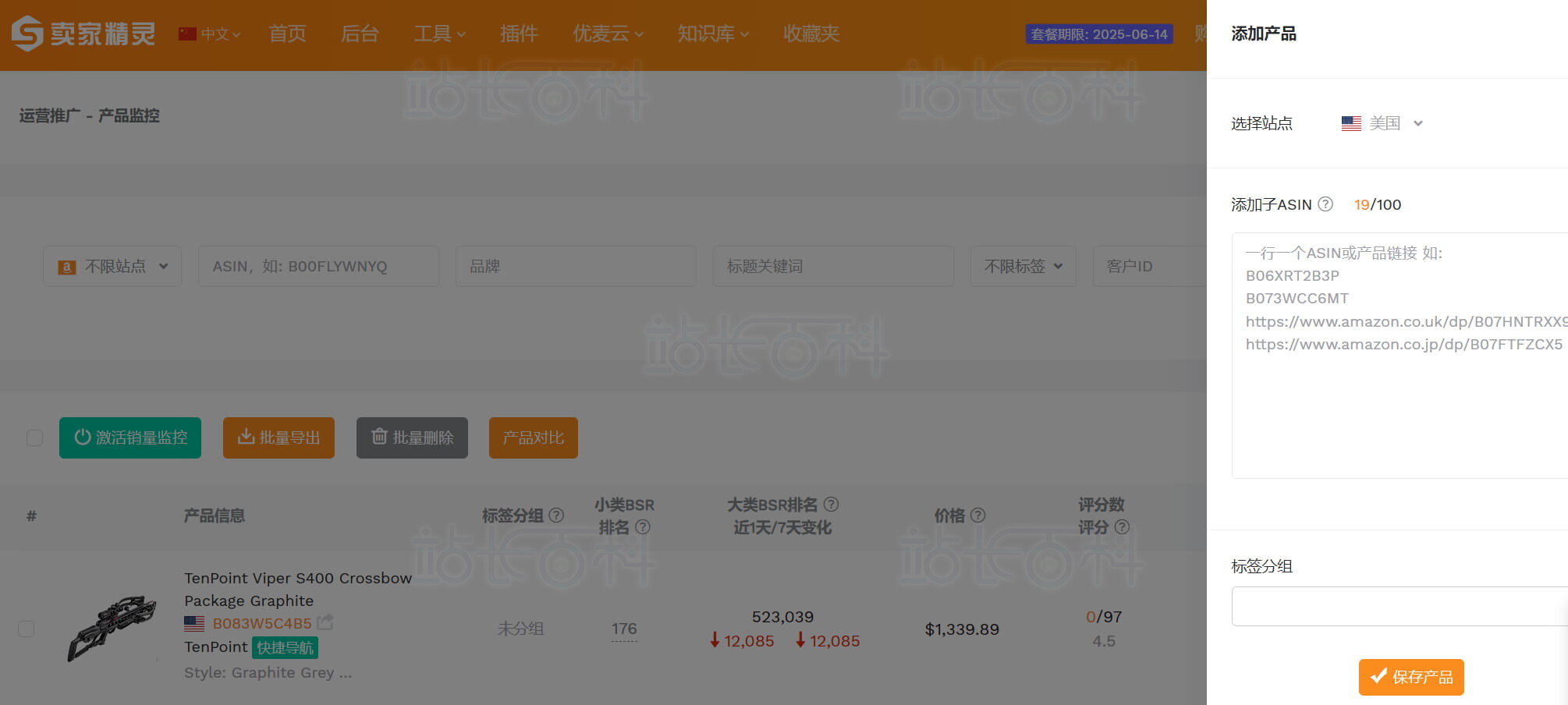Viewport: 1568px width, 705px height.
Task: Click the trash icon on 批量删除 button
Action: click(x=379, y=438)
